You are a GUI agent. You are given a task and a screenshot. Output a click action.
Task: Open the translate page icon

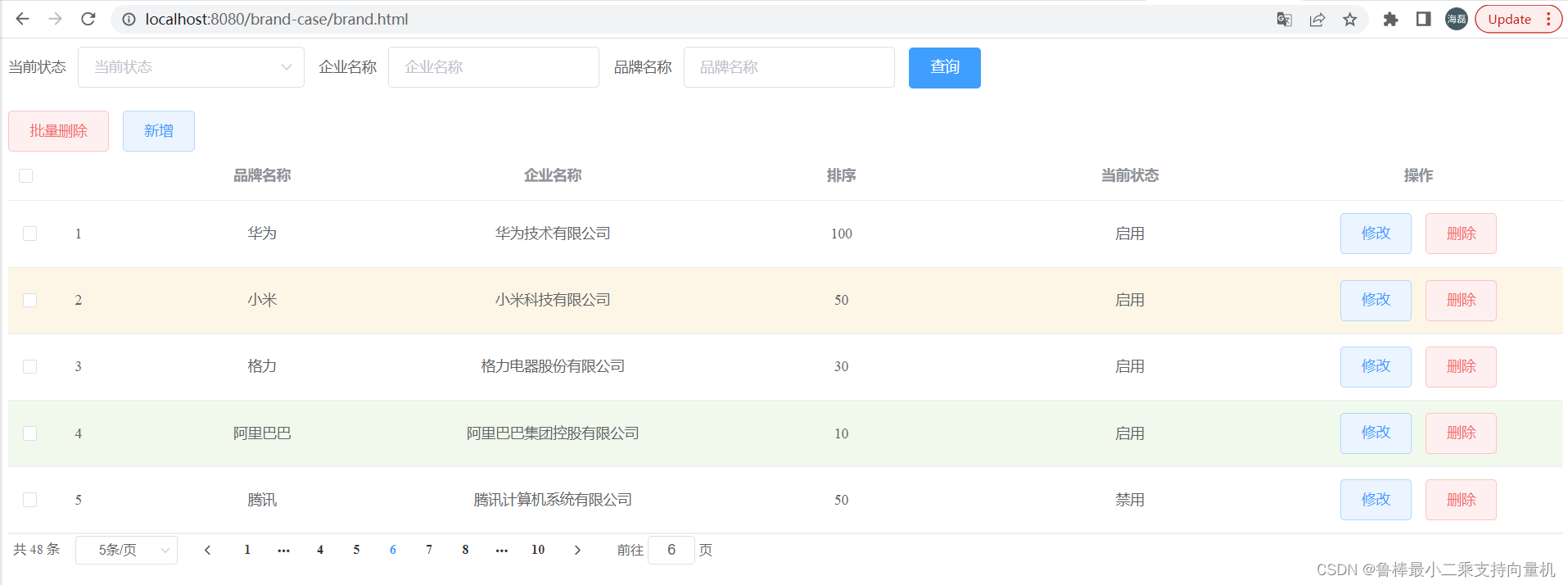1284,19
